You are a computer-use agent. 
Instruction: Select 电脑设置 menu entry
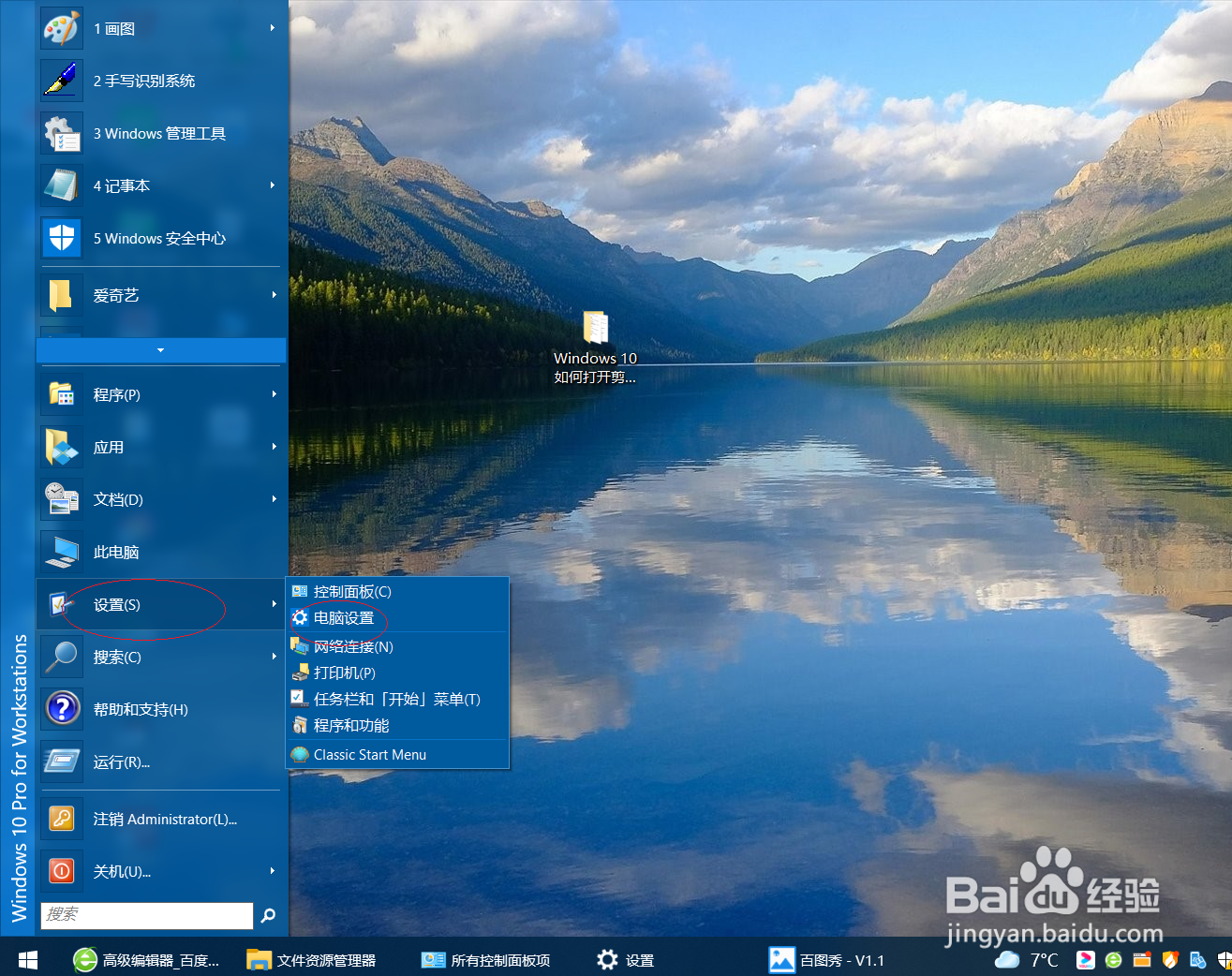click(x=397, y=617)
